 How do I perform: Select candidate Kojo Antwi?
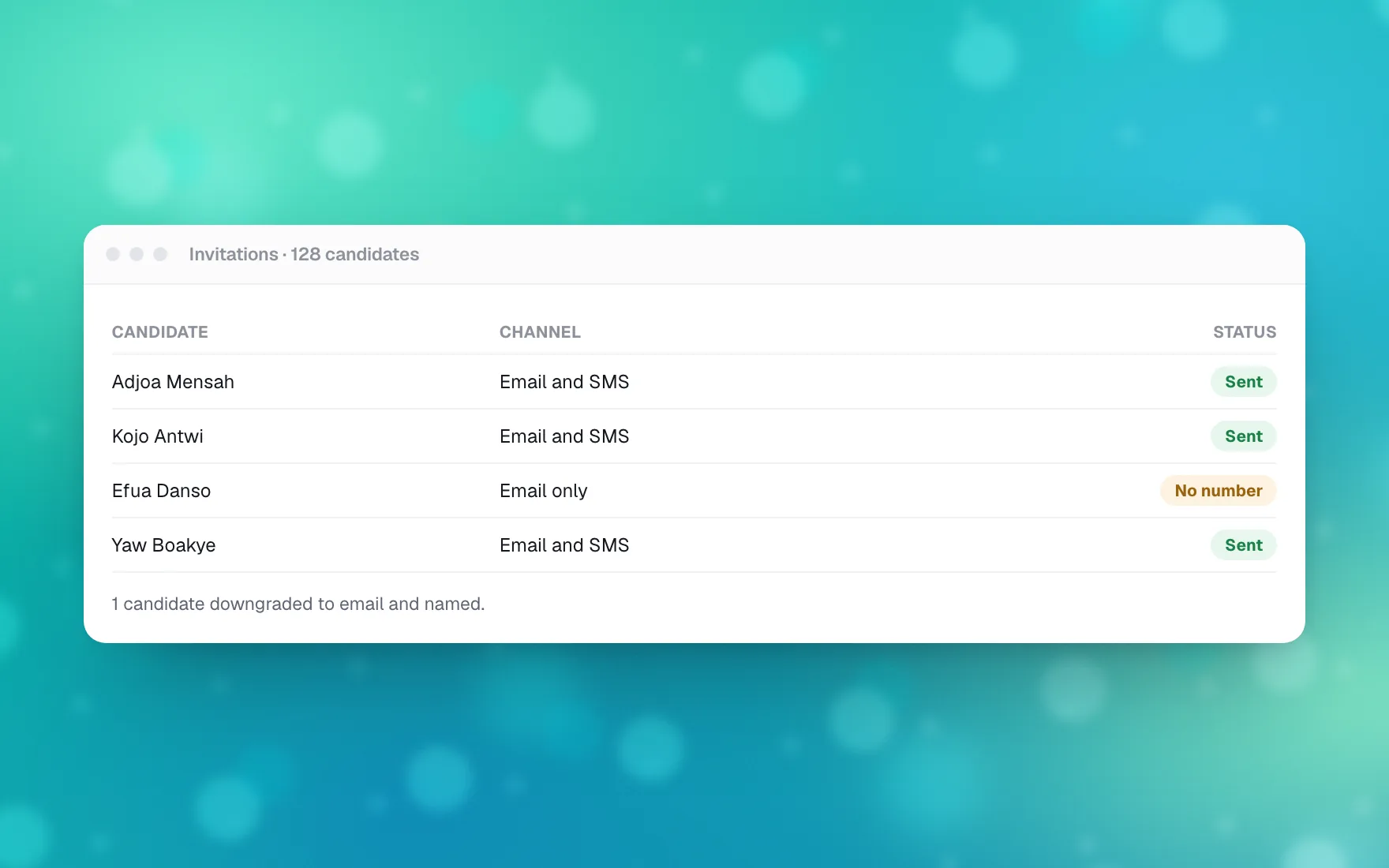click(158, 436)
